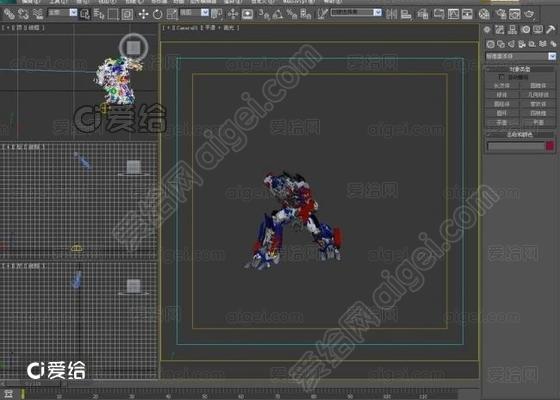The height and width of the screenshot is (400, 560).
Task: Toggle the Angle Snap button
Action: 278,14
